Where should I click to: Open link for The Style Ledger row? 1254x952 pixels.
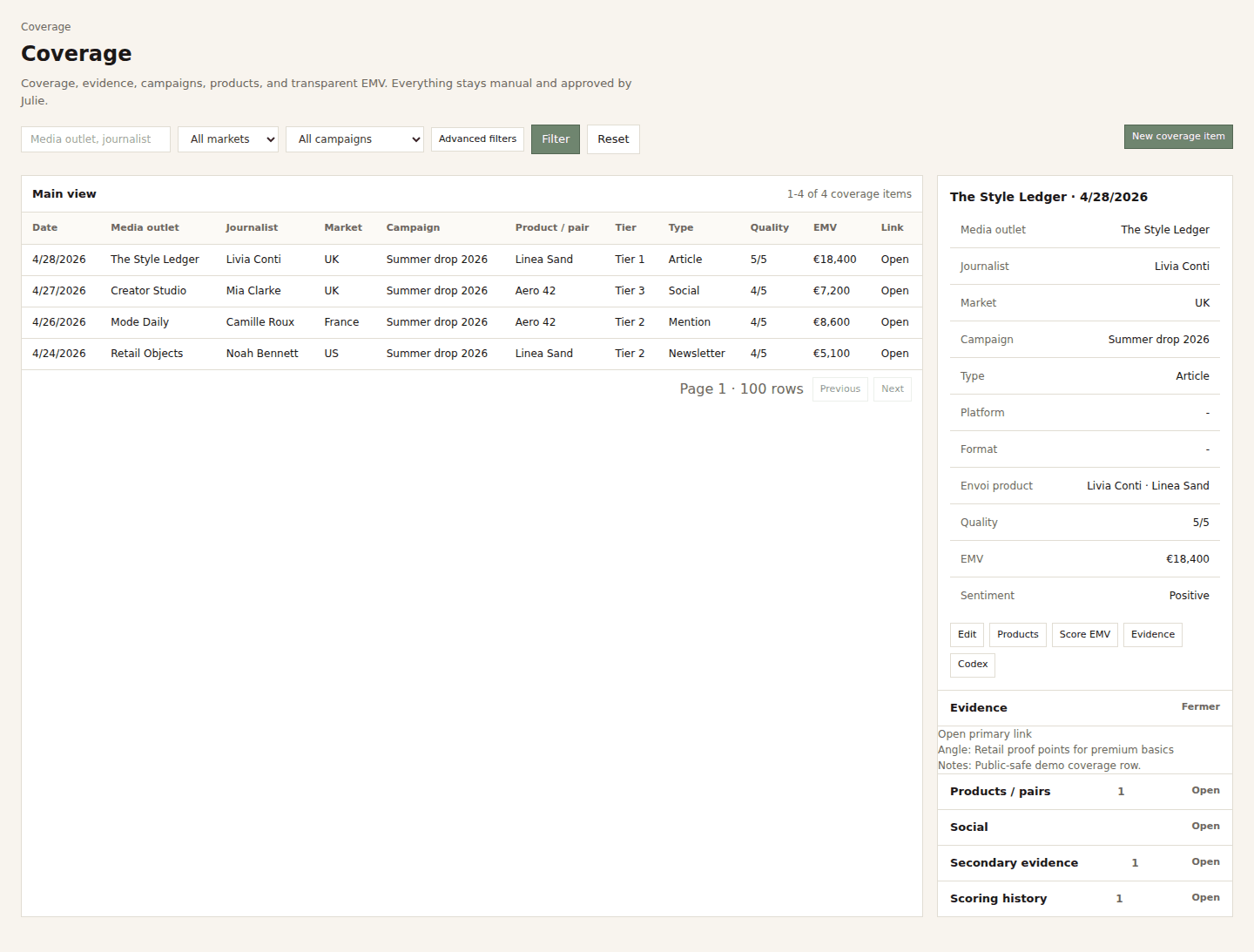[x=894, y=260]
